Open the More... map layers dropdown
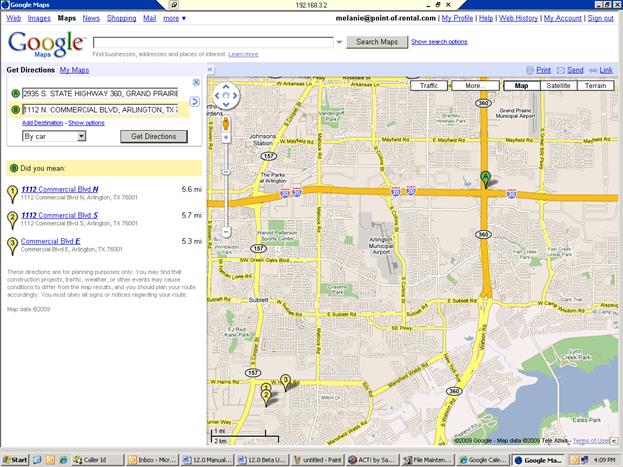 (475, 85)
